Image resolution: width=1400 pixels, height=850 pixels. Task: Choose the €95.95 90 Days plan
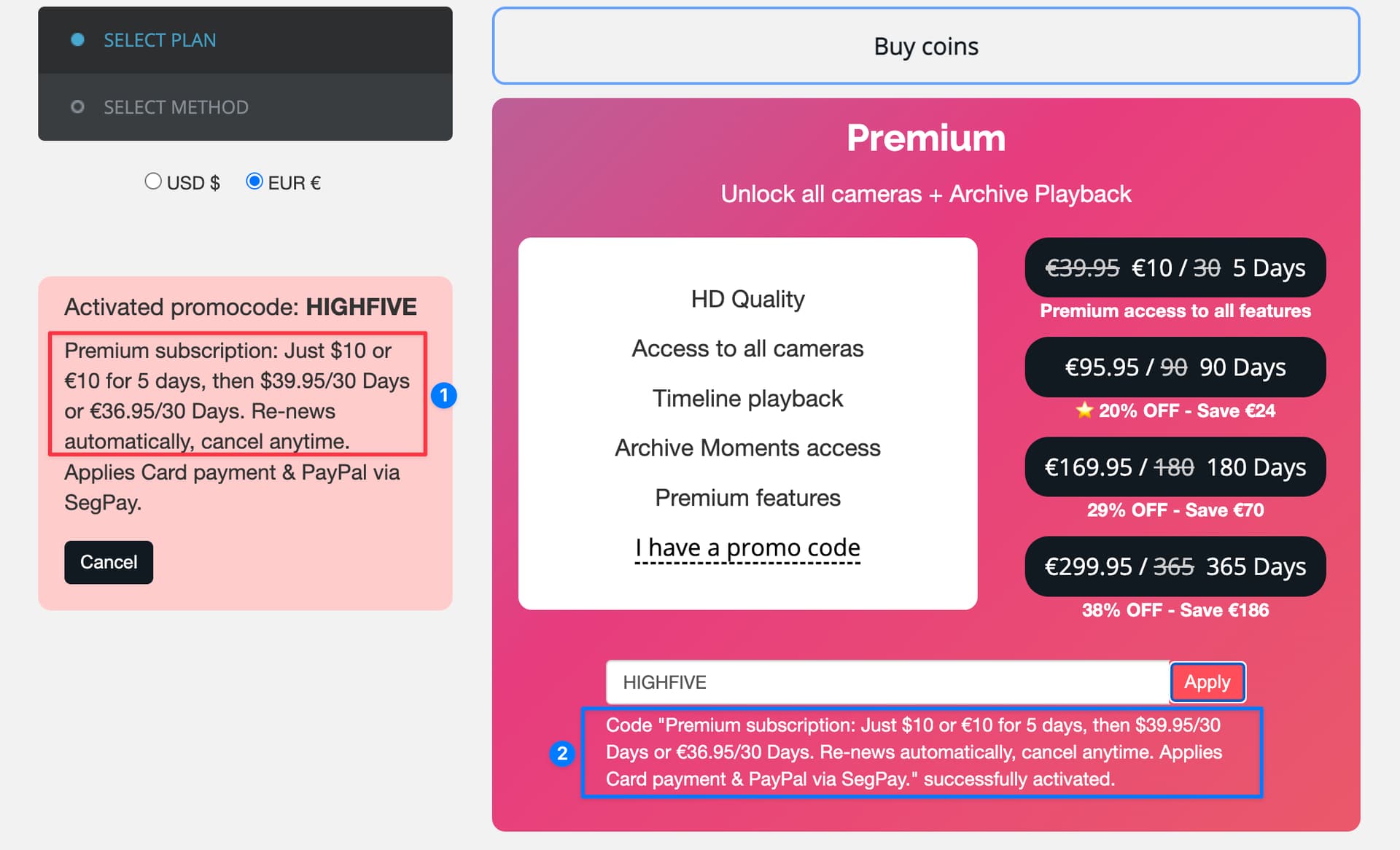(x=1175, y=367)
